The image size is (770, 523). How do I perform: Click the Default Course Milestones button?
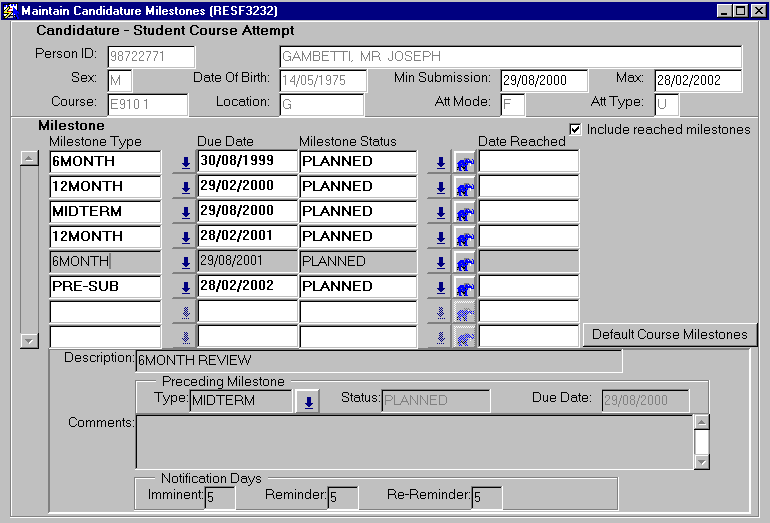coord(670,334)
